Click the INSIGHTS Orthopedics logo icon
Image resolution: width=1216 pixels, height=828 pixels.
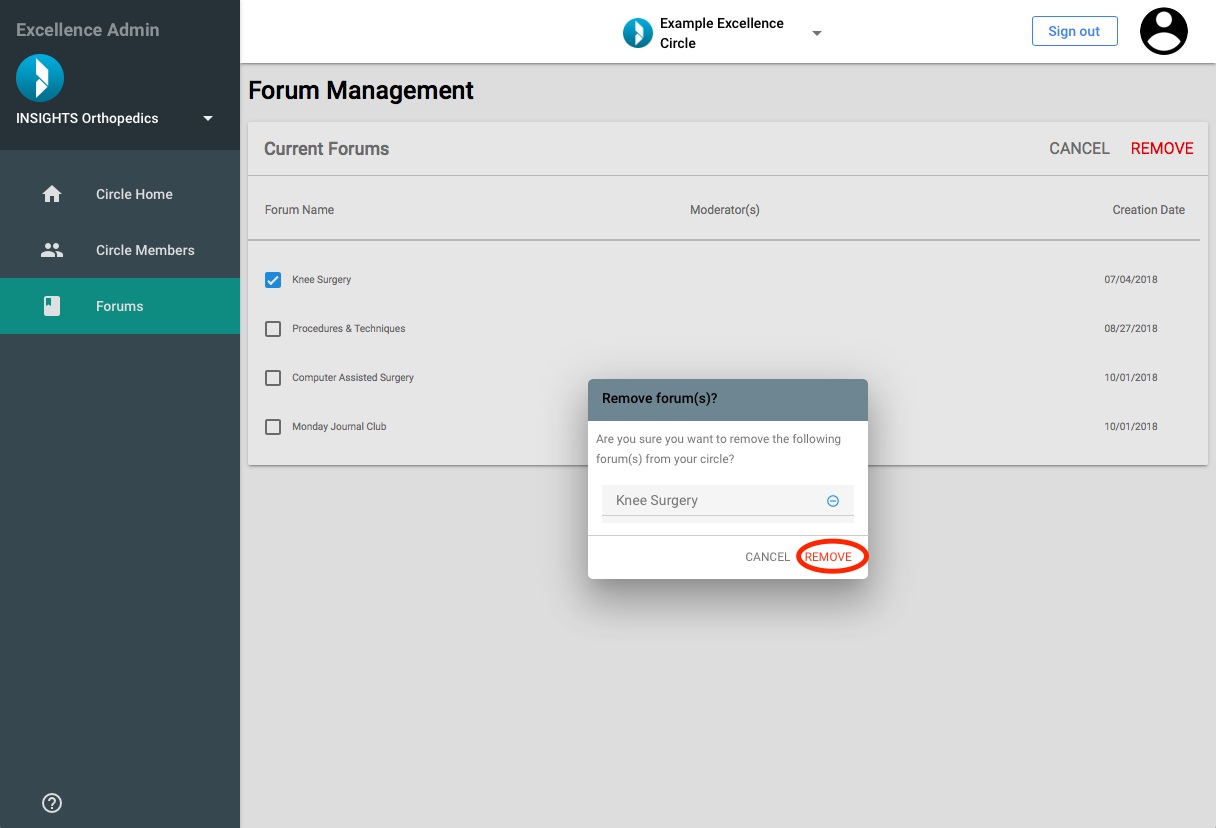click(x=40, y=78)
